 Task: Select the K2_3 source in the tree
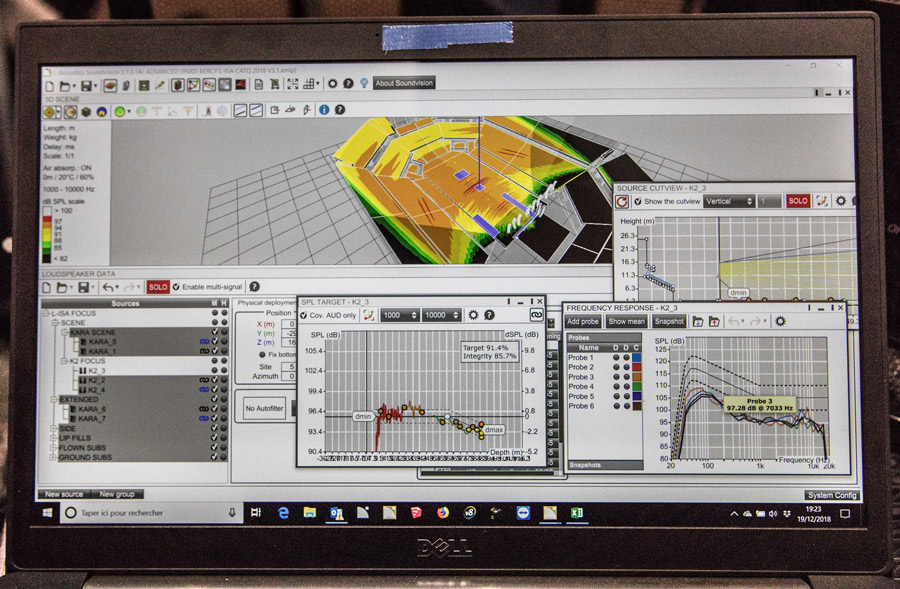[x=95, y=371]
